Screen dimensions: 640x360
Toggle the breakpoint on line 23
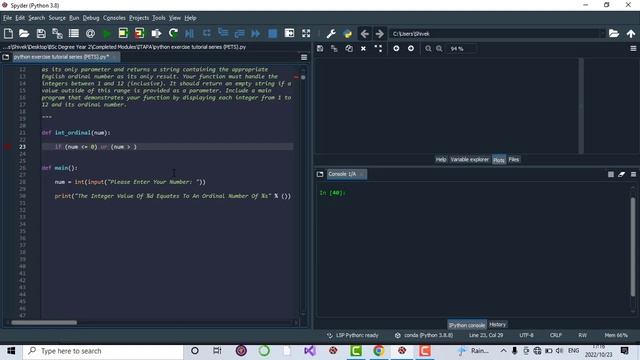tap(7, 147)
